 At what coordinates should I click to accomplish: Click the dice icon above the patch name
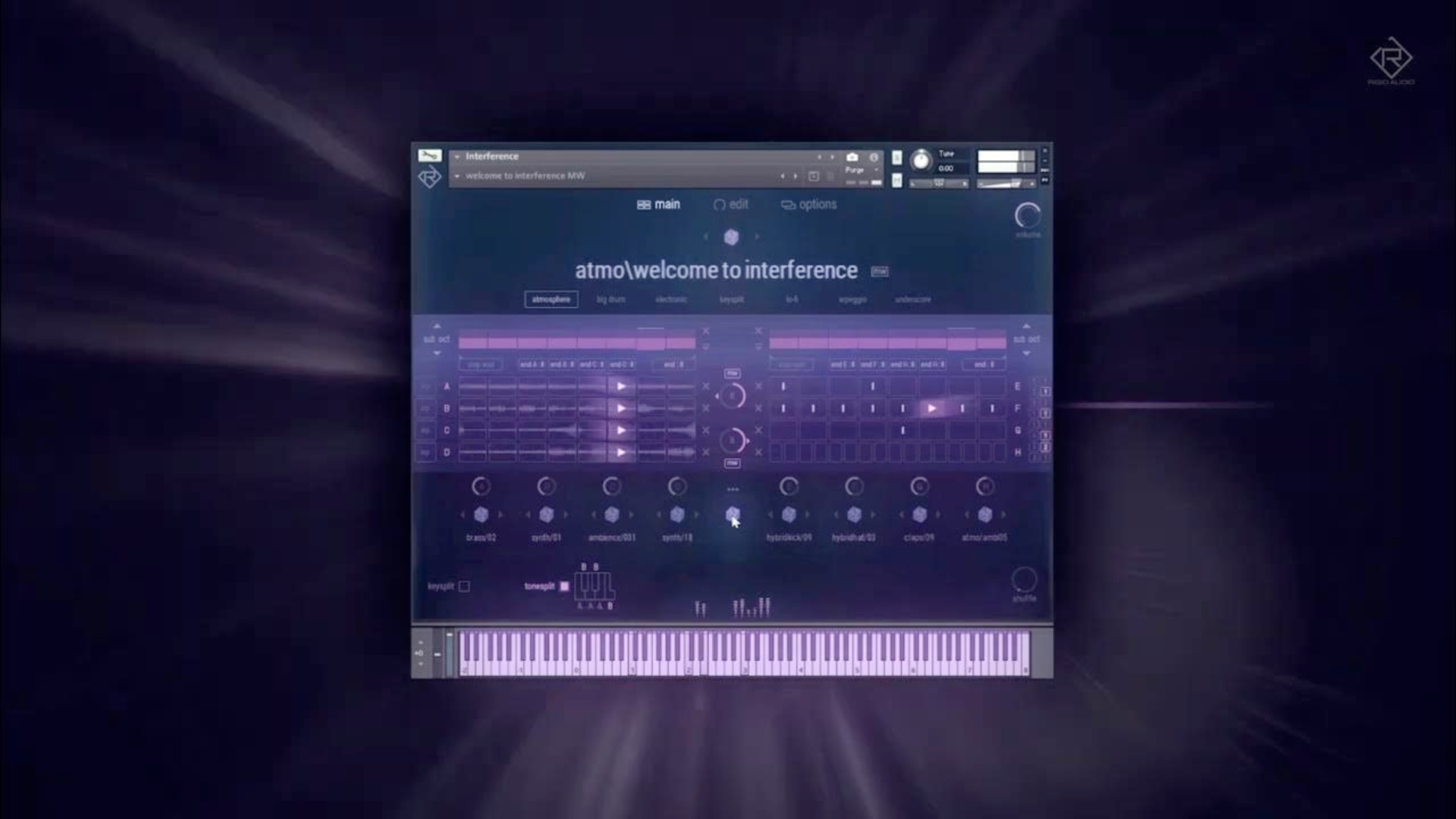point(733,235)
